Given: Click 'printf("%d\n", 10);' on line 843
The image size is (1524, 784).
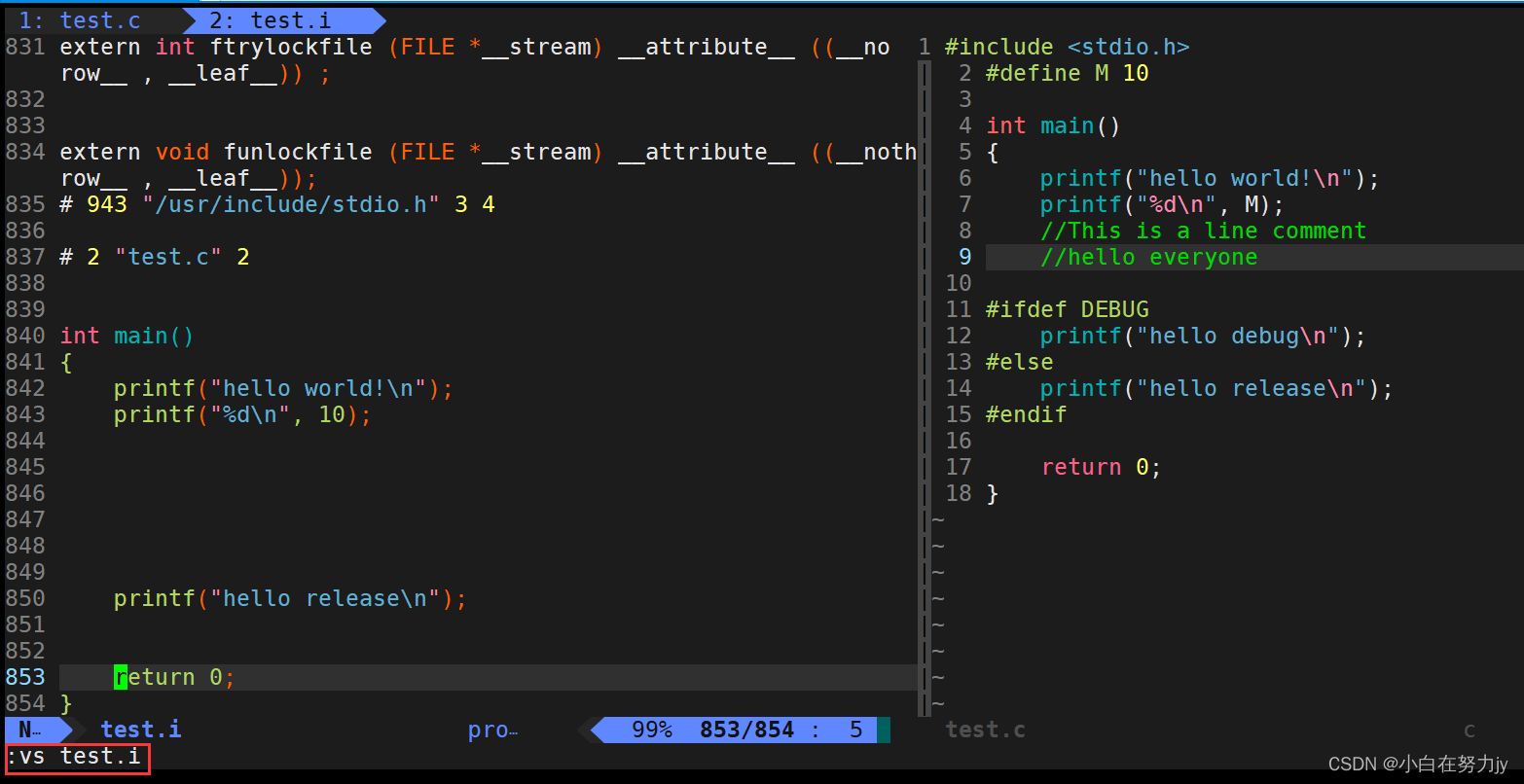Looking at the screenshot, I should [242, 414].
